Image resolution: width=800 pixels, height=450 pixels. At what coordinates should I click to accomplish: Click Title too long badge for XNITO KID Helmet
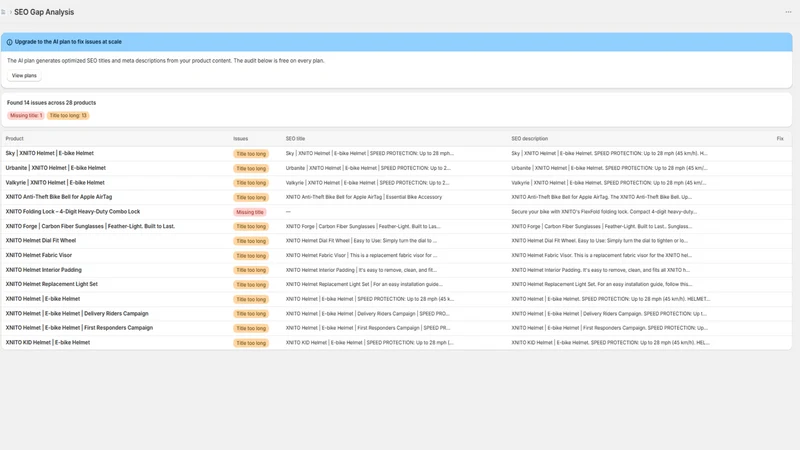(x=251, y=343)
